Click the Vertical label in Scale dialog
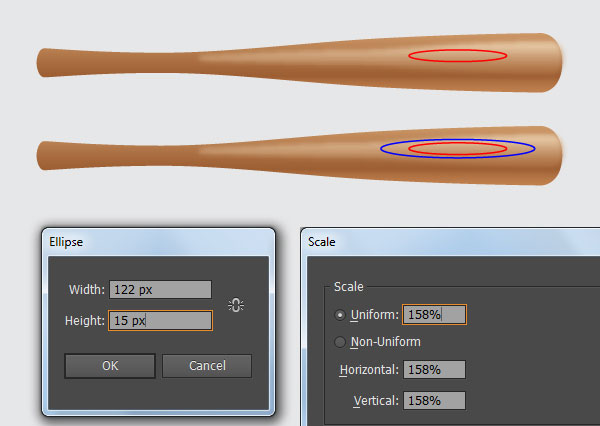 (376, 401)
